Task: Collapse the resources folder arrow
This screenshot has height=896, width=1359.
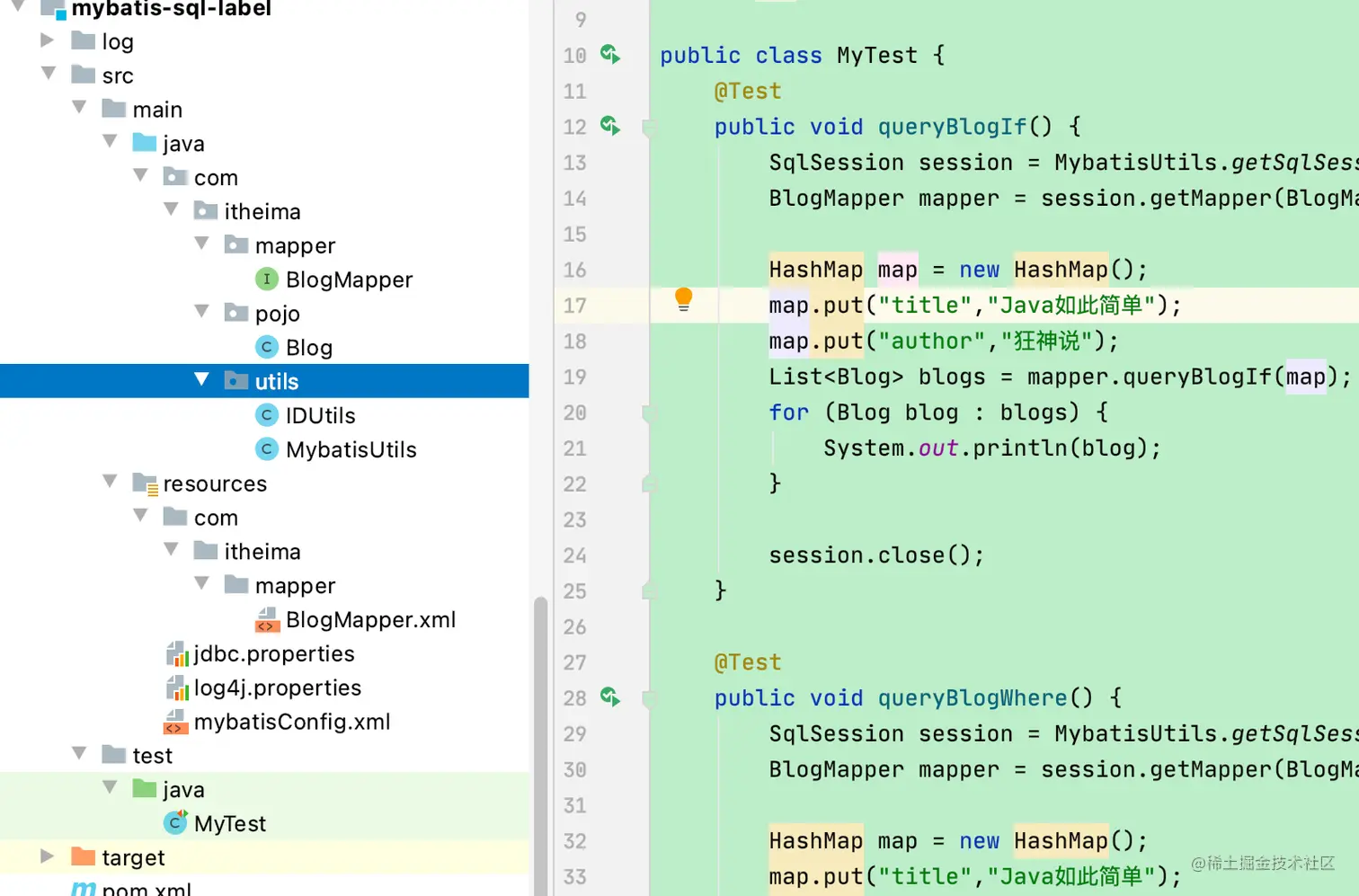Action: (x=110, y=482)
